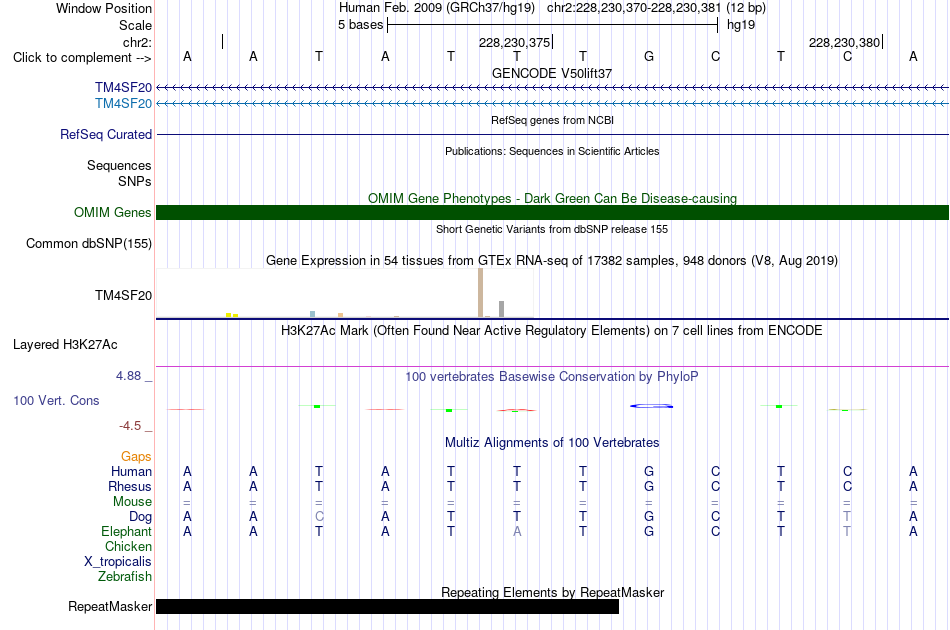
Task: Click the TM4SF20 GTEx expression label
Action: point(123,296)
